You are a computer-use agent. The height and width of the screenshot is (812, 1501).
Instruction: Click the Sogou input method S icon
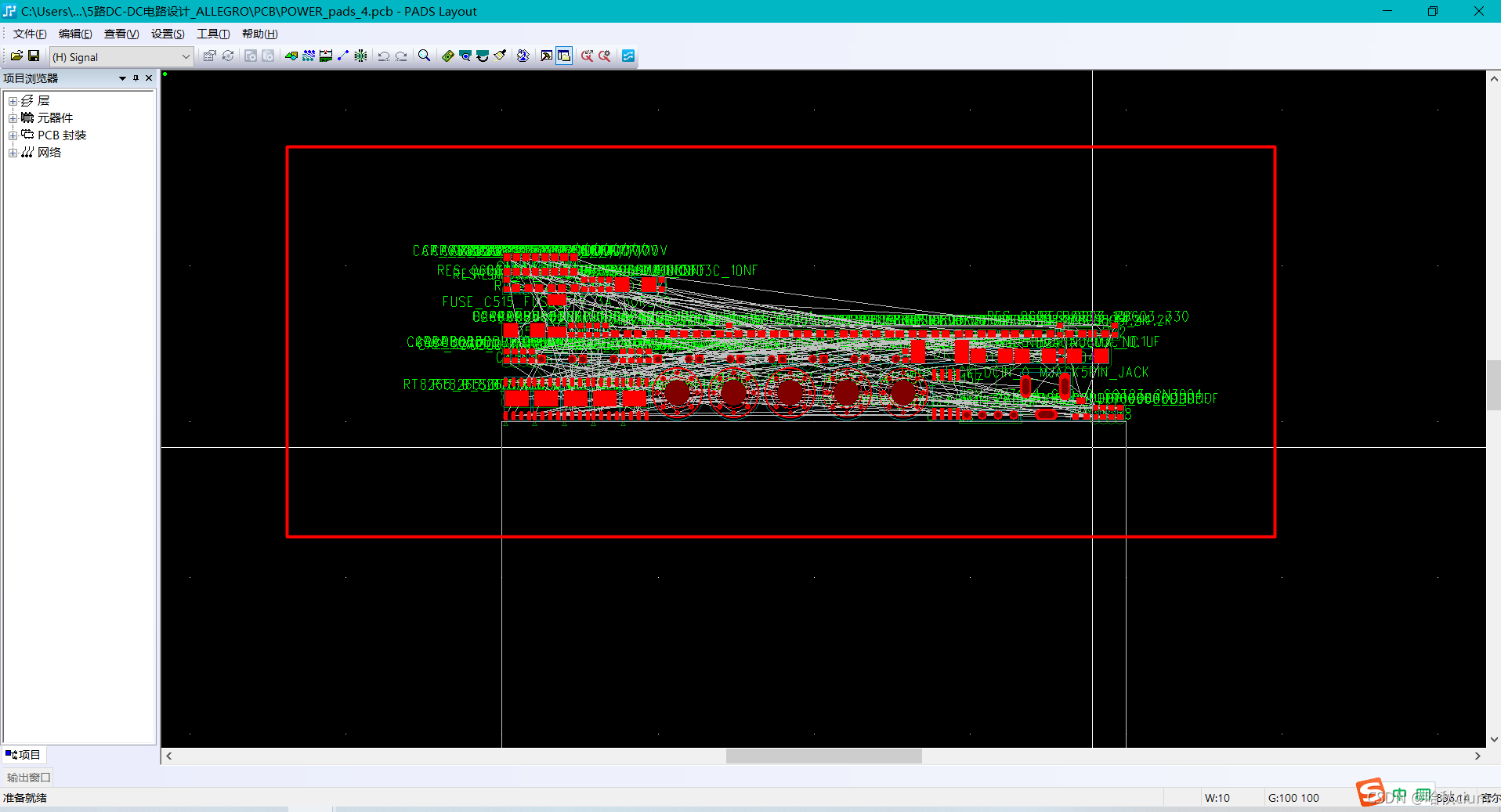pyautogui.click(x=1370, y=792)
